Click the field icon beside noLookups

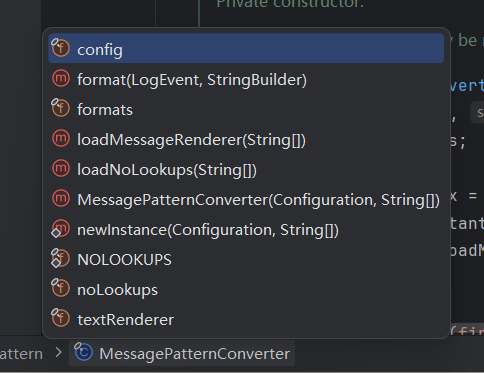coord(60,288)
